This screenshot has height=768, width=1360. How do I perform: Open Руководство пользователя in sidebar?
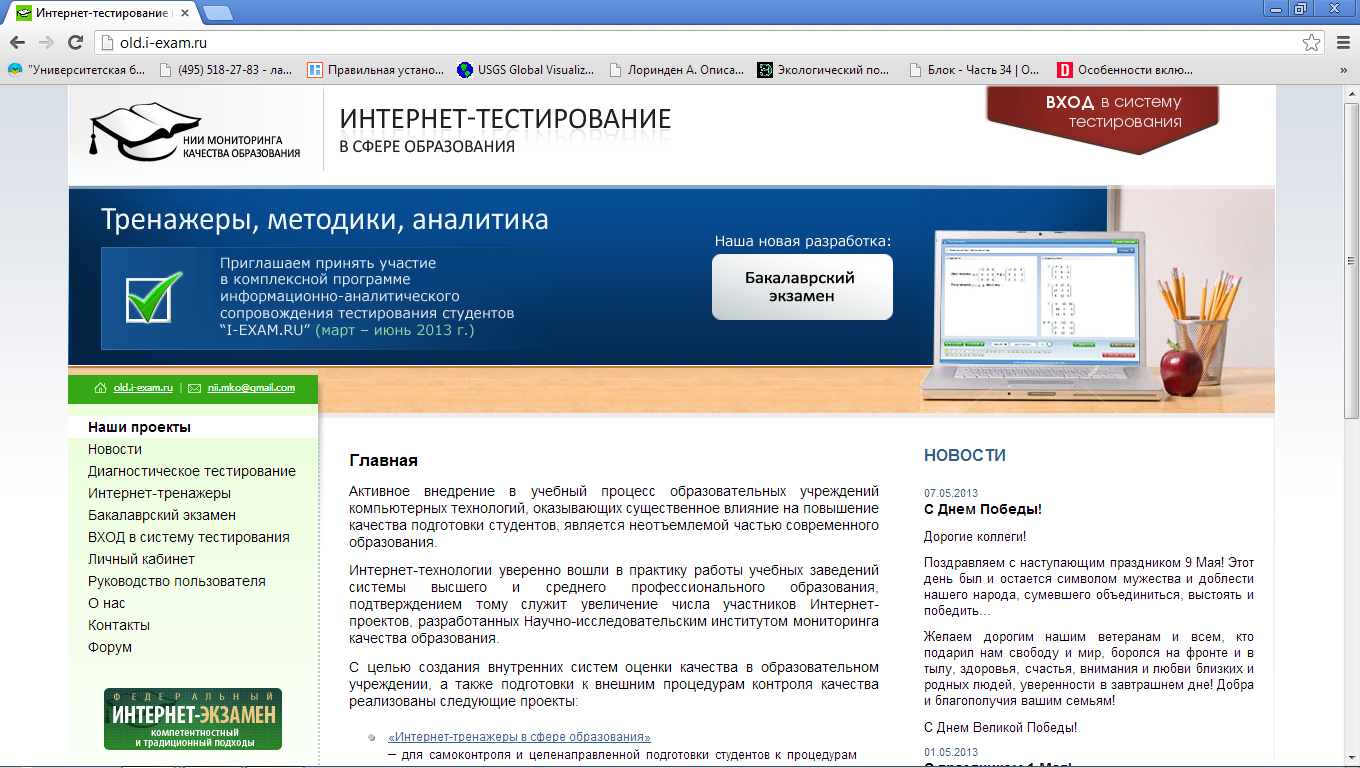pyautogui.click(x=177, y=581)
